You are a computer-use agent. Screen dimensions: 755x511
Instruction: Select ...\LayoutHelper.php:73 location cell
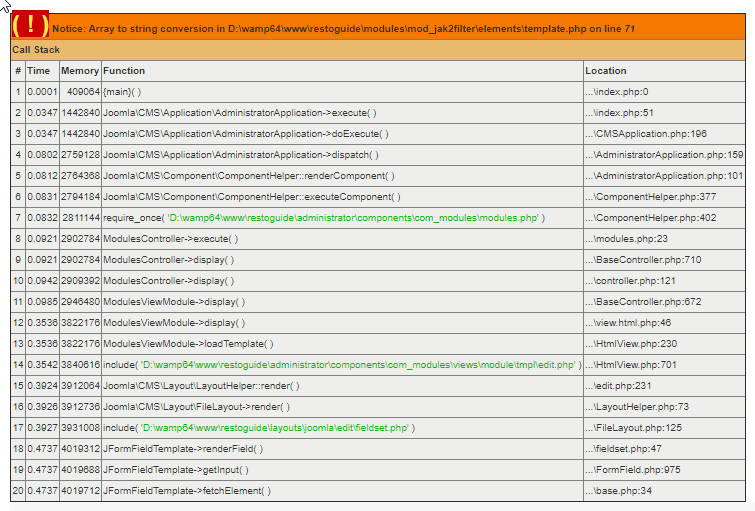(664, 407)
